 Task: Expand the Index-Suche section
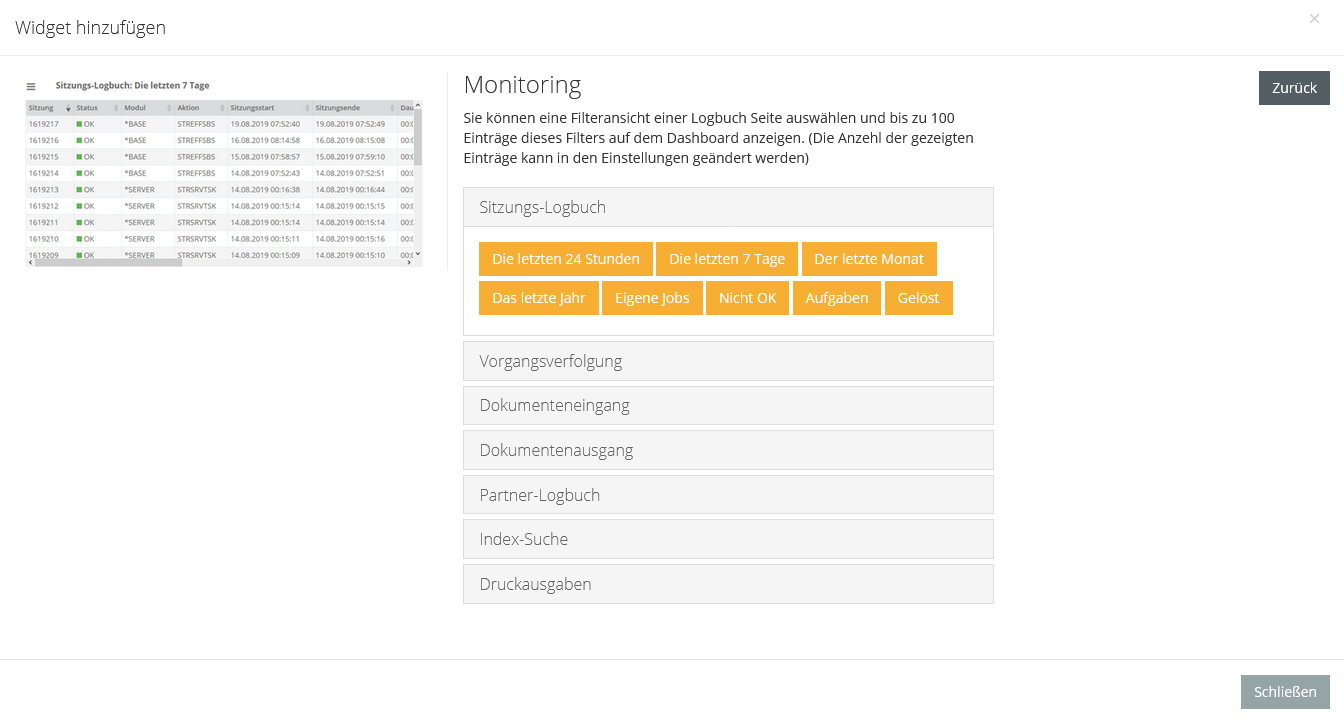coord(728,539)
